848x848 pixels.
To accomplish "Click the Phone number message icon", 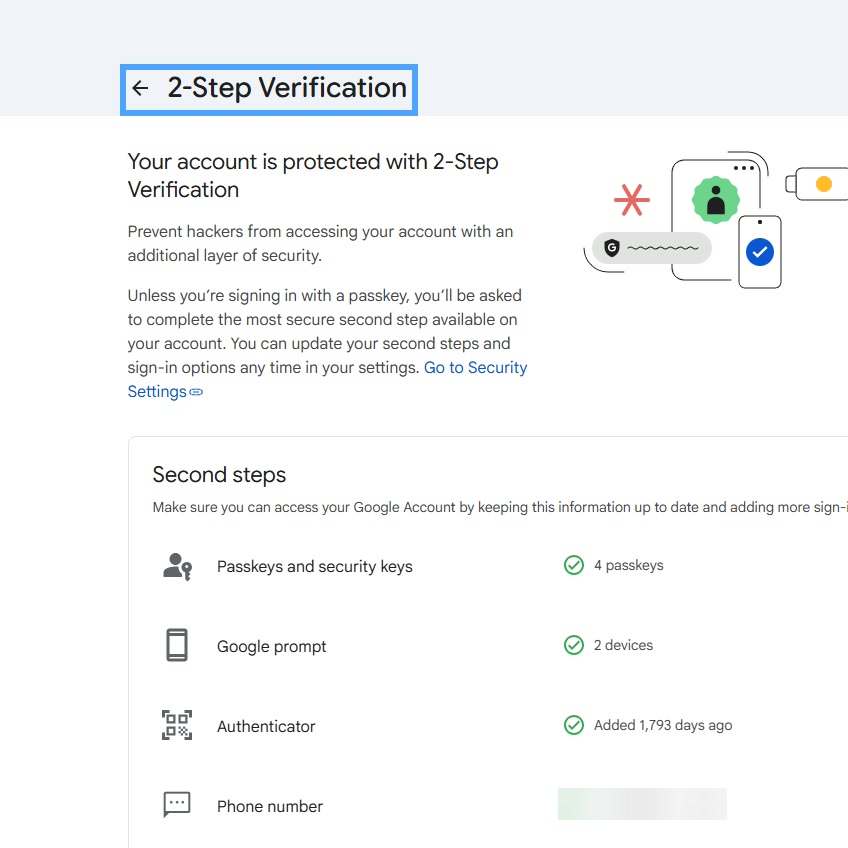I will pyautogui.click(x=177, y=805).
